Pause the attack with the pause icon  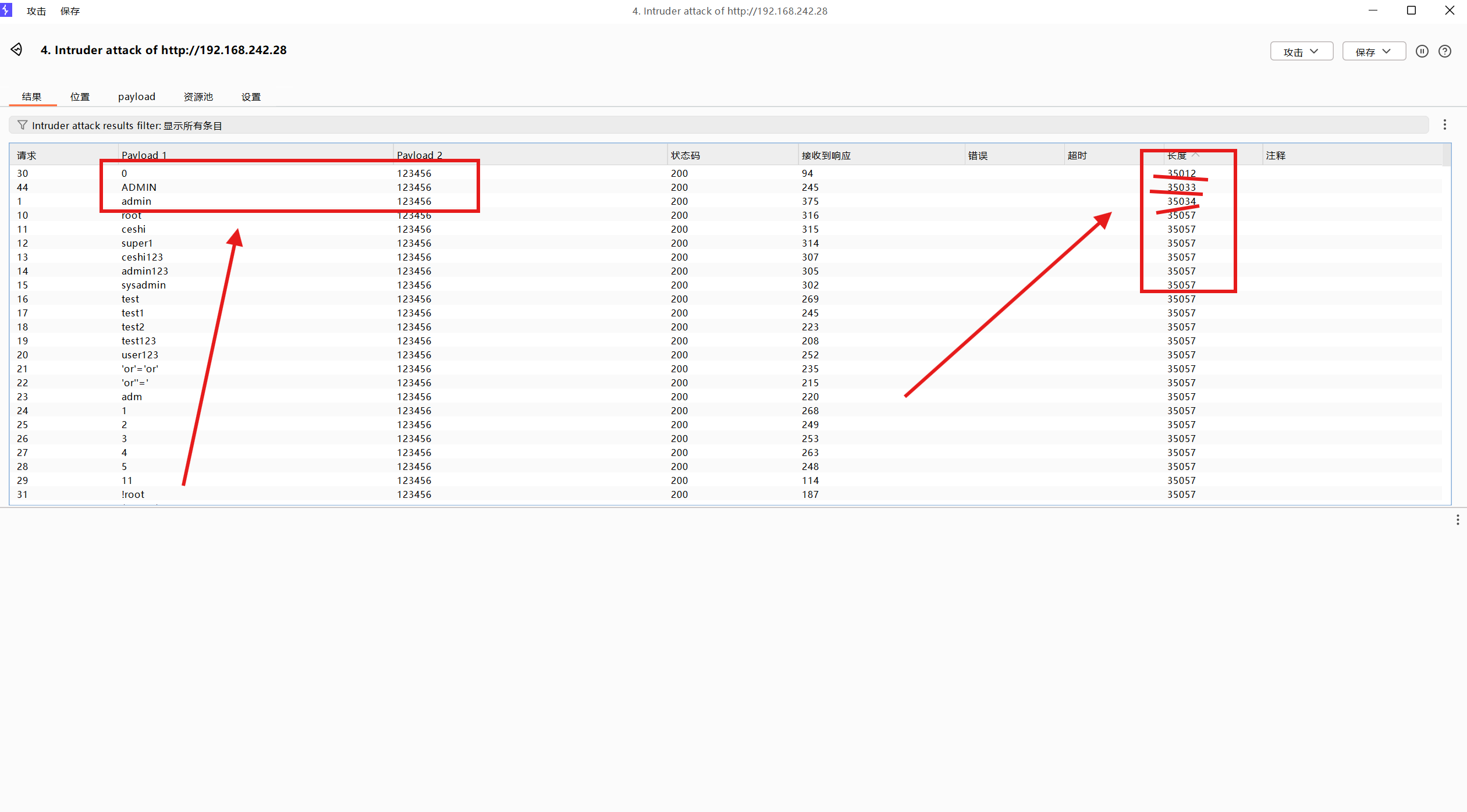point(1422,51)
